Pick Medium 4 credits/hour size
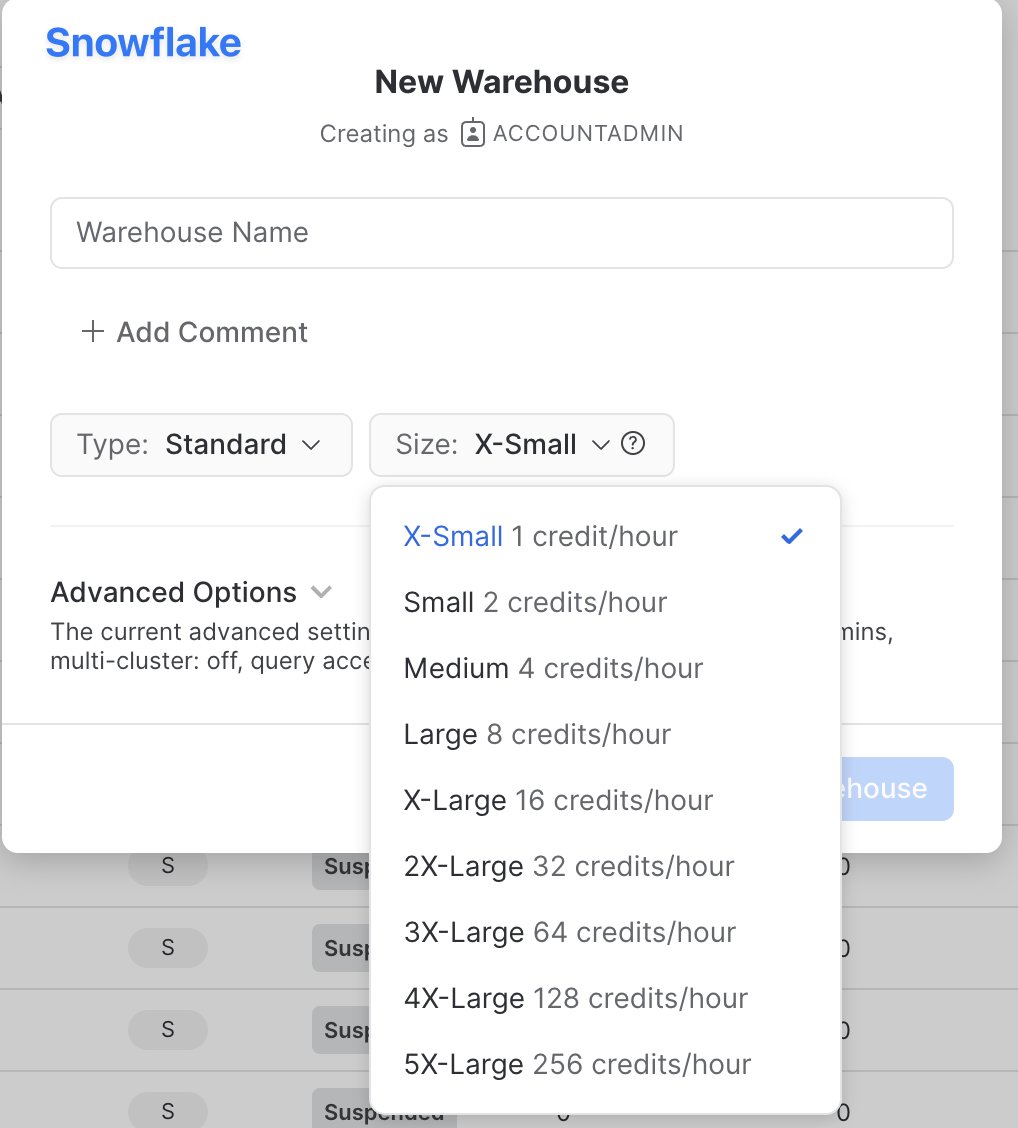Image resolution: width=1018 pixels, height=1128 pixels. tap(605, 668)
